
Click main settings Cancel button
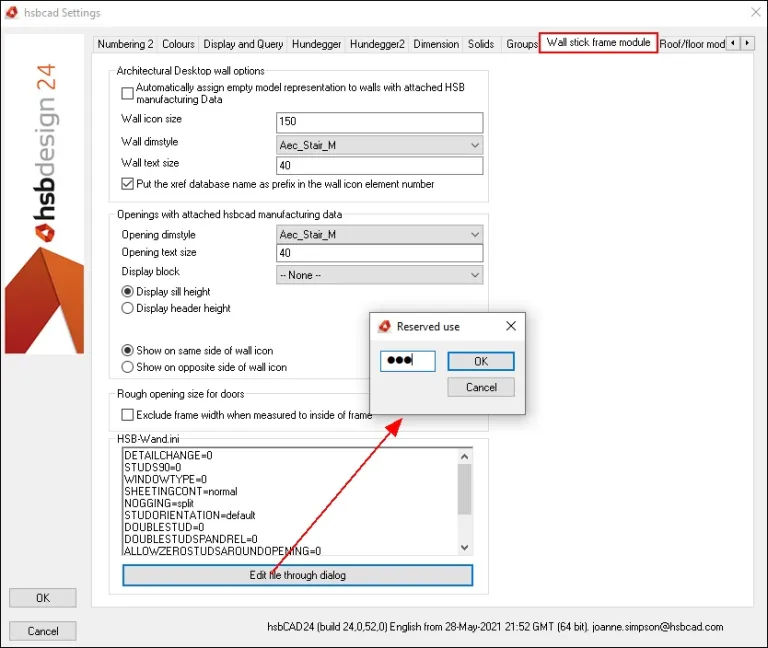click(43, 631)
